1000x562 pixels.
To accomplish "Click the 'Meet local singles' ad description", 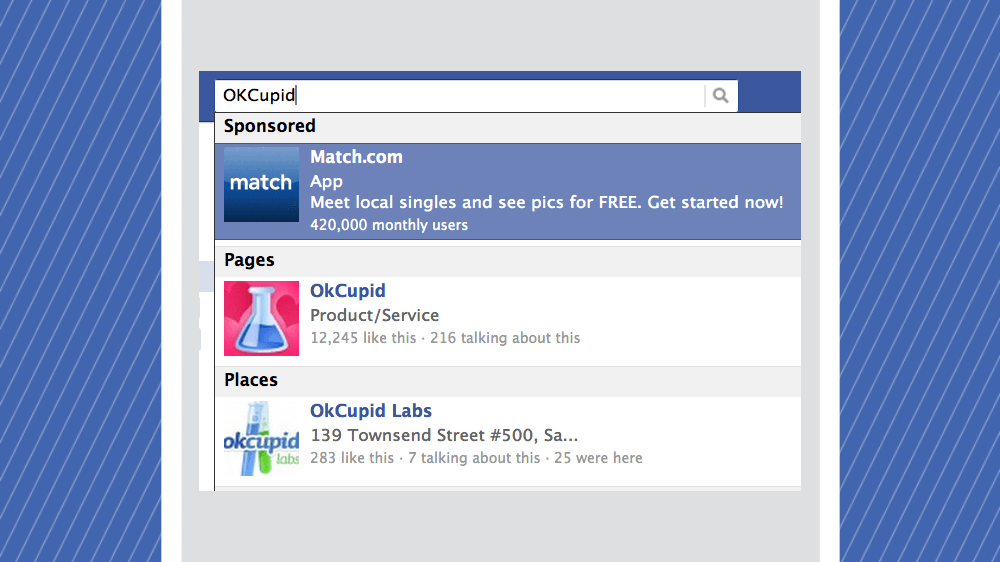I will click(x=546, y=203).
